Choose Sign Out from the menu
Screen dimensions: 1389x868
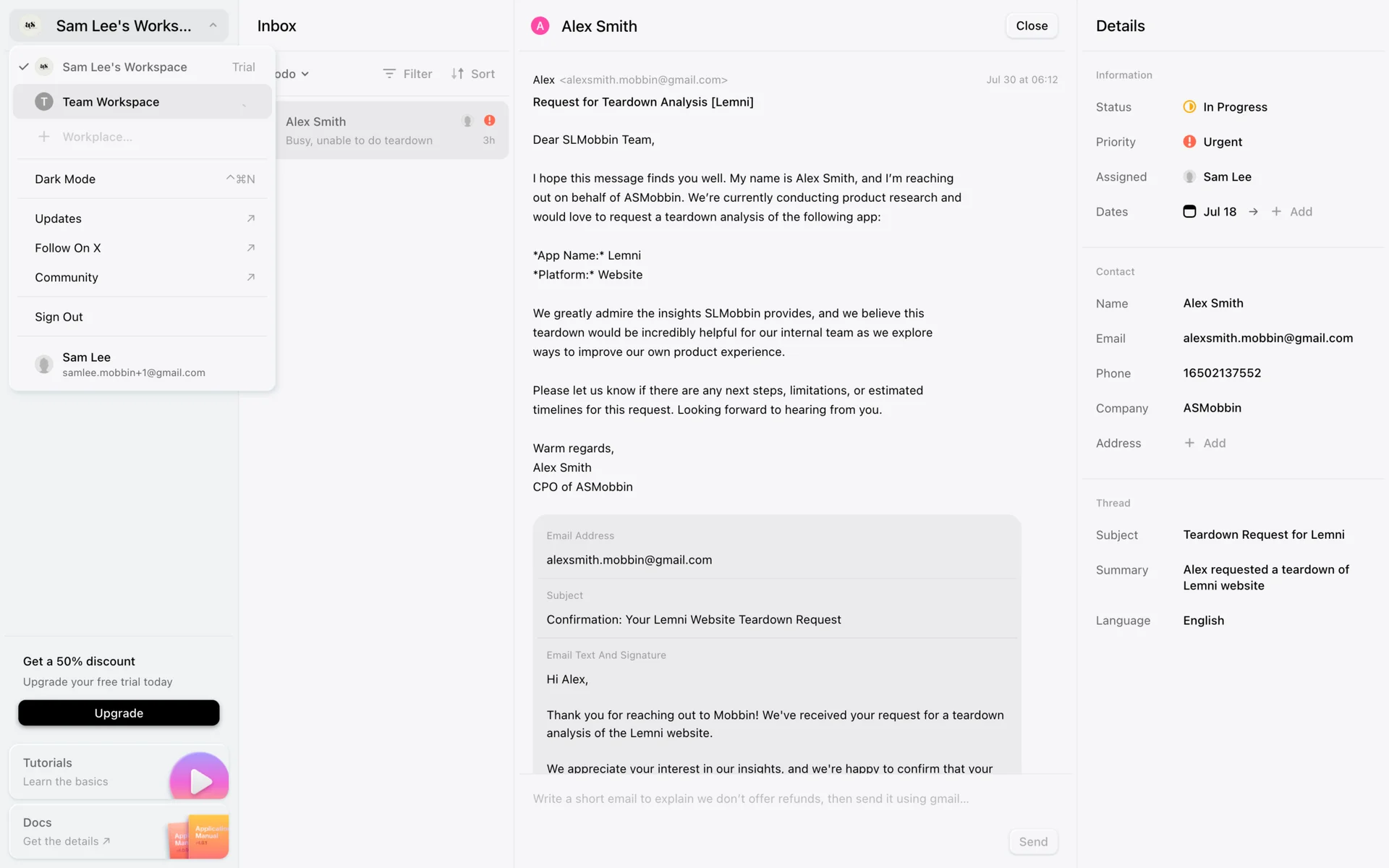click(59, 317)
